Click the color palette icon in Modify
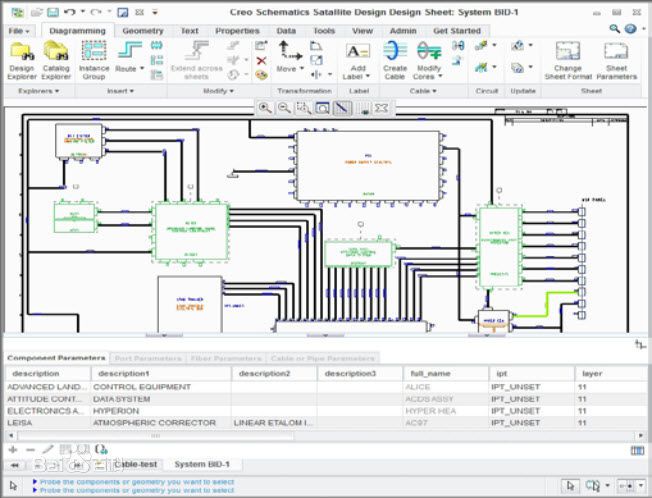The width and height of the screenshot is (652, 498). click(x=261, y=75)
